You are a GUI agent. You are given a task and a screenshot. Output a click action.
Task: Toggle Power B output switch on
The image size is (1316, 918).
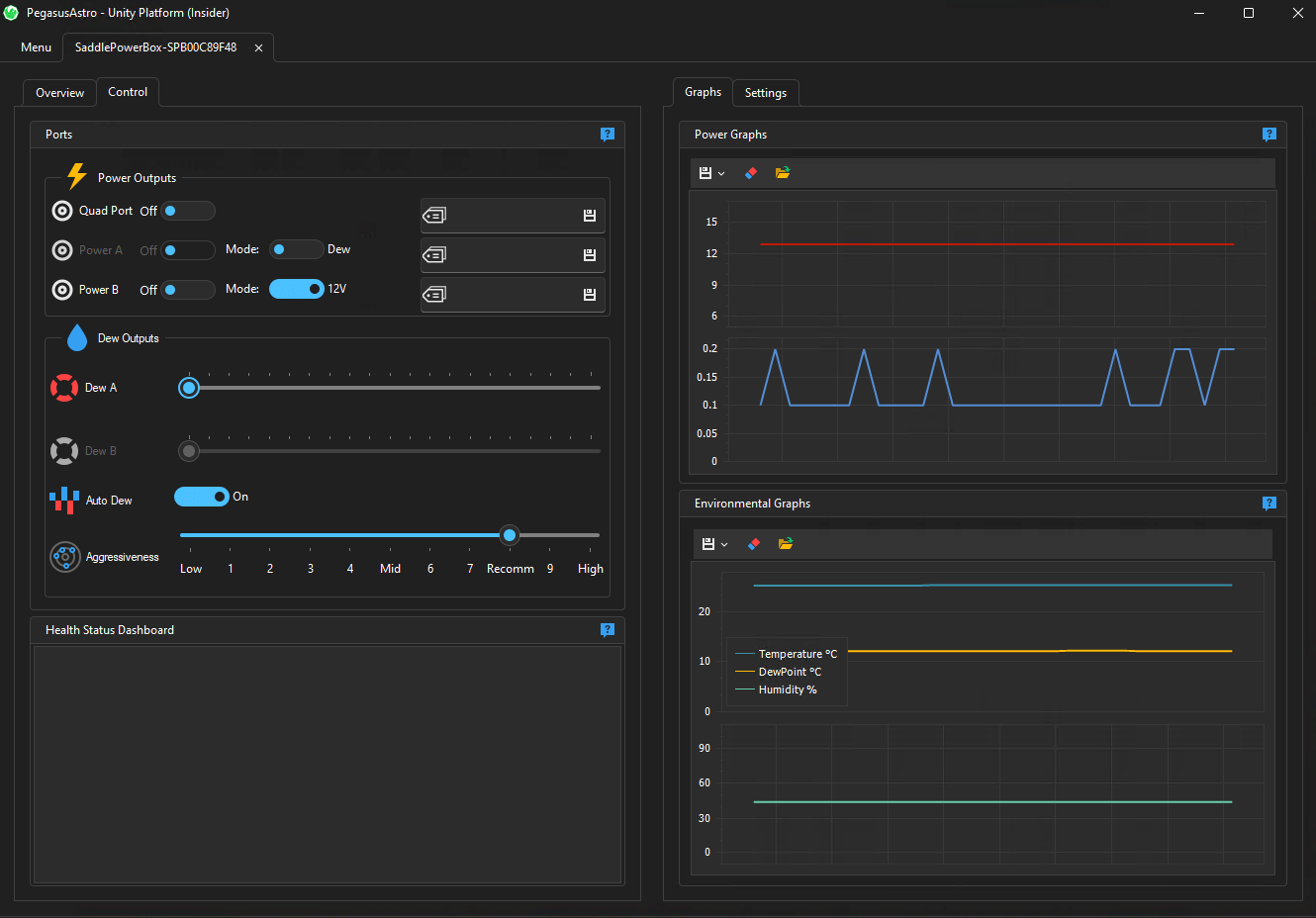coord(188,290)
